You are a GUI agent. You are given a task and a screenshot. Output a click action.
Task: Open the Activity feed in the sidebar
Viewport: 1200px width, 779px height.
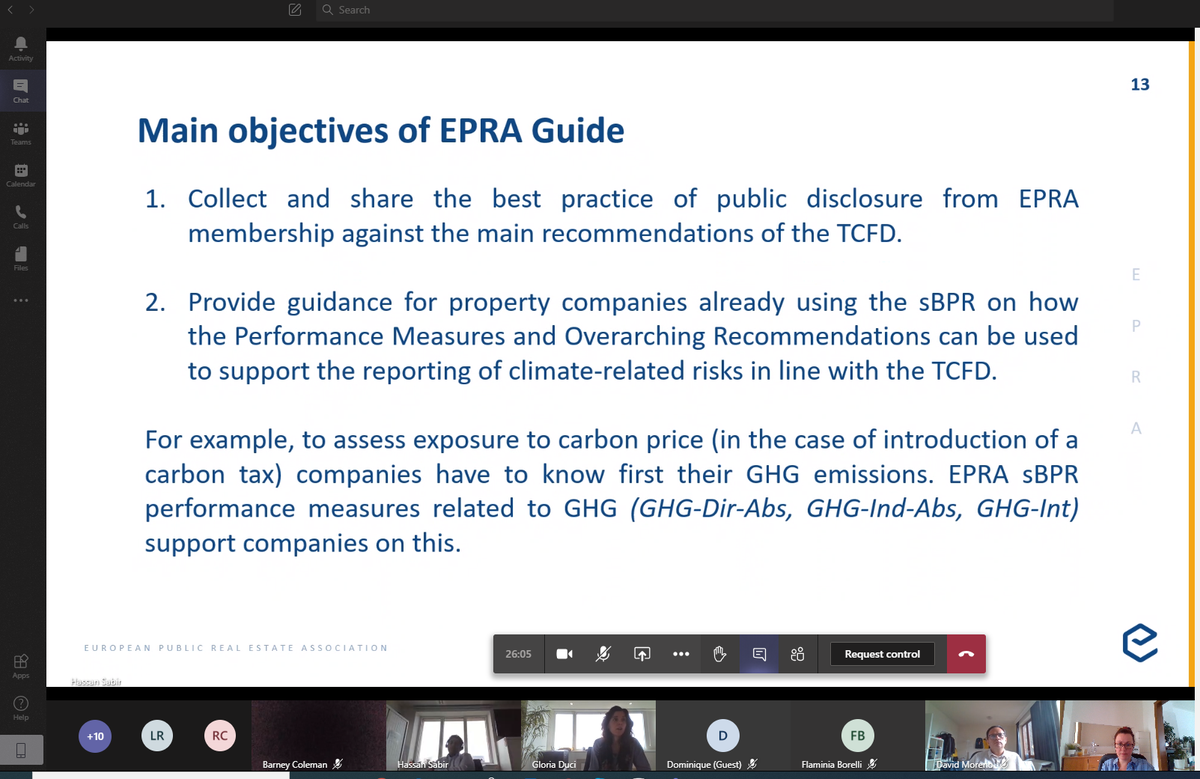pos(20,48)
